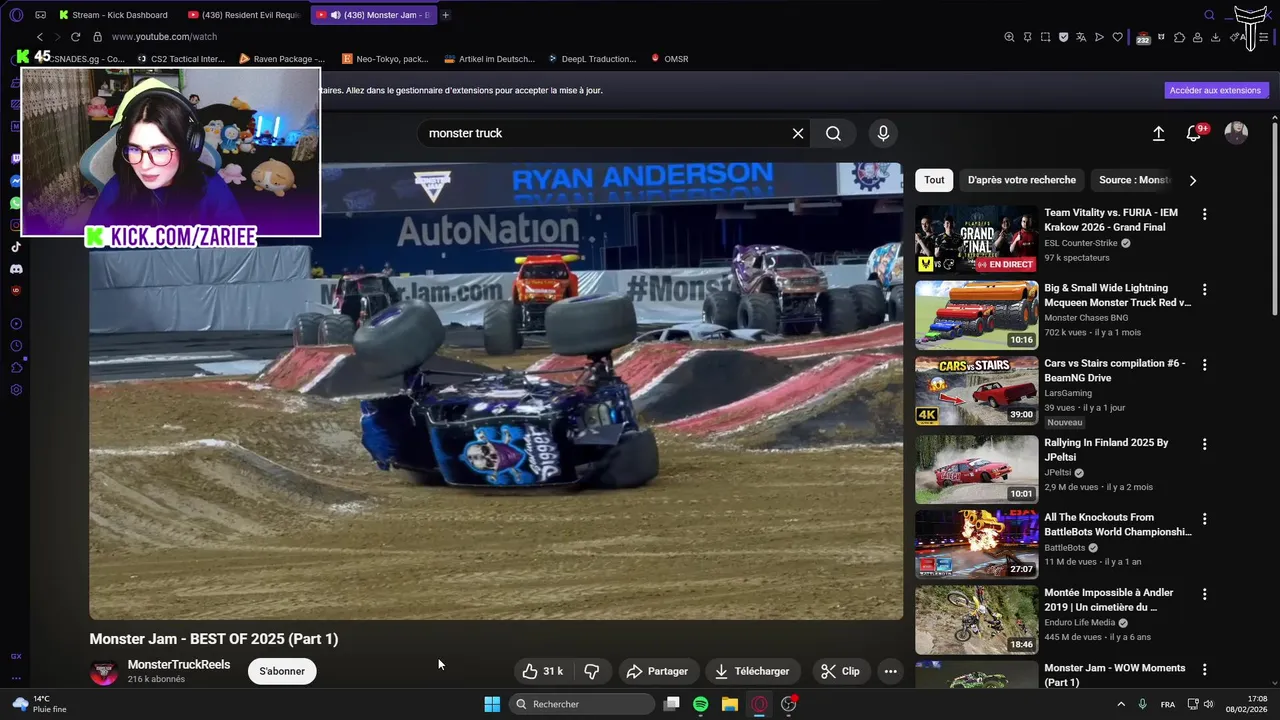Click the YouTube search magnifier button
Screen dimensions: 1280x720
click(833, 133)
